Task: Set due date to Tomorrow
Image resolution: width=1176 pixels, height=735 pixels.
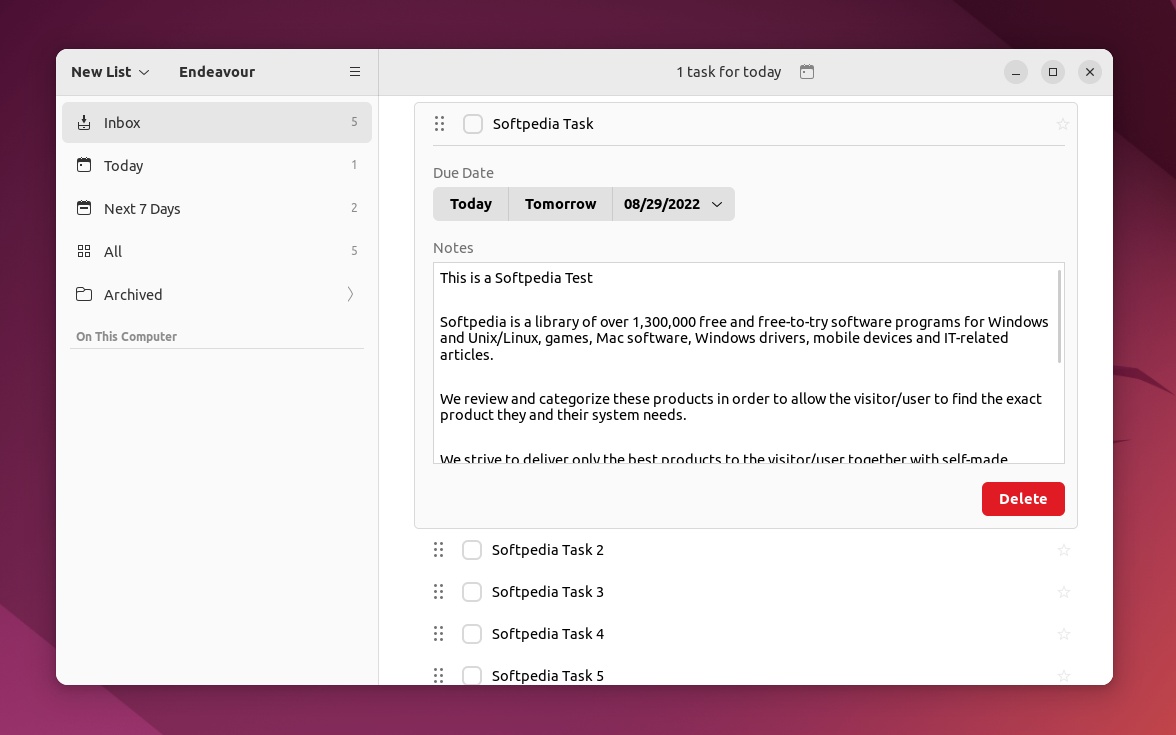Action: 560,204
